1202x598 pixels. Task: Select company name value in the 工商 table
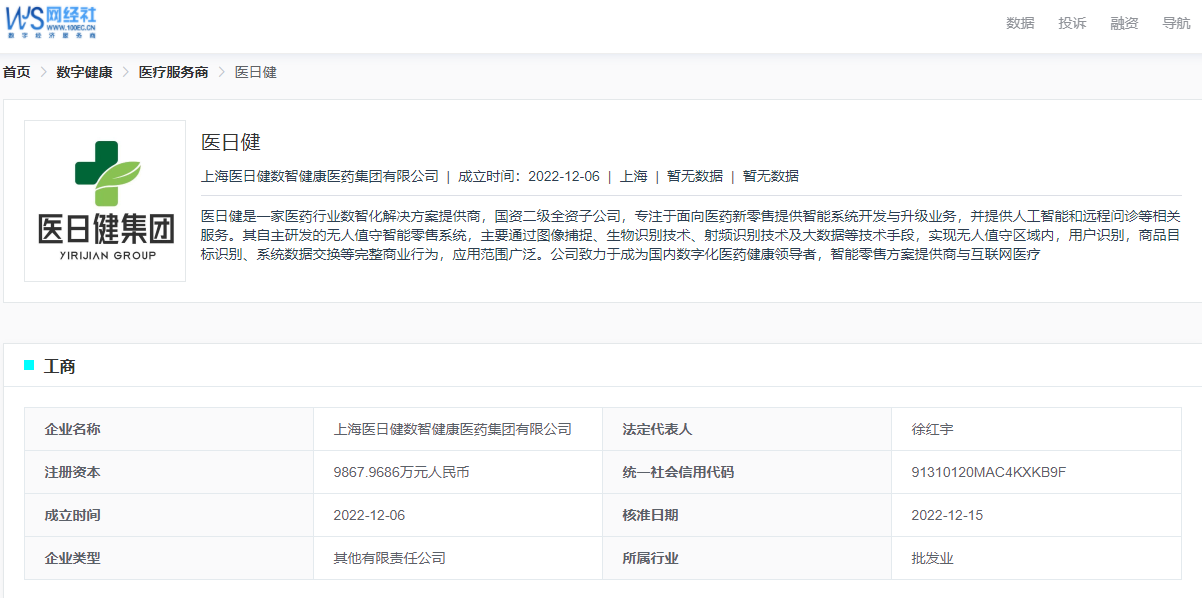pyautogui.click(x=452, y=429)
